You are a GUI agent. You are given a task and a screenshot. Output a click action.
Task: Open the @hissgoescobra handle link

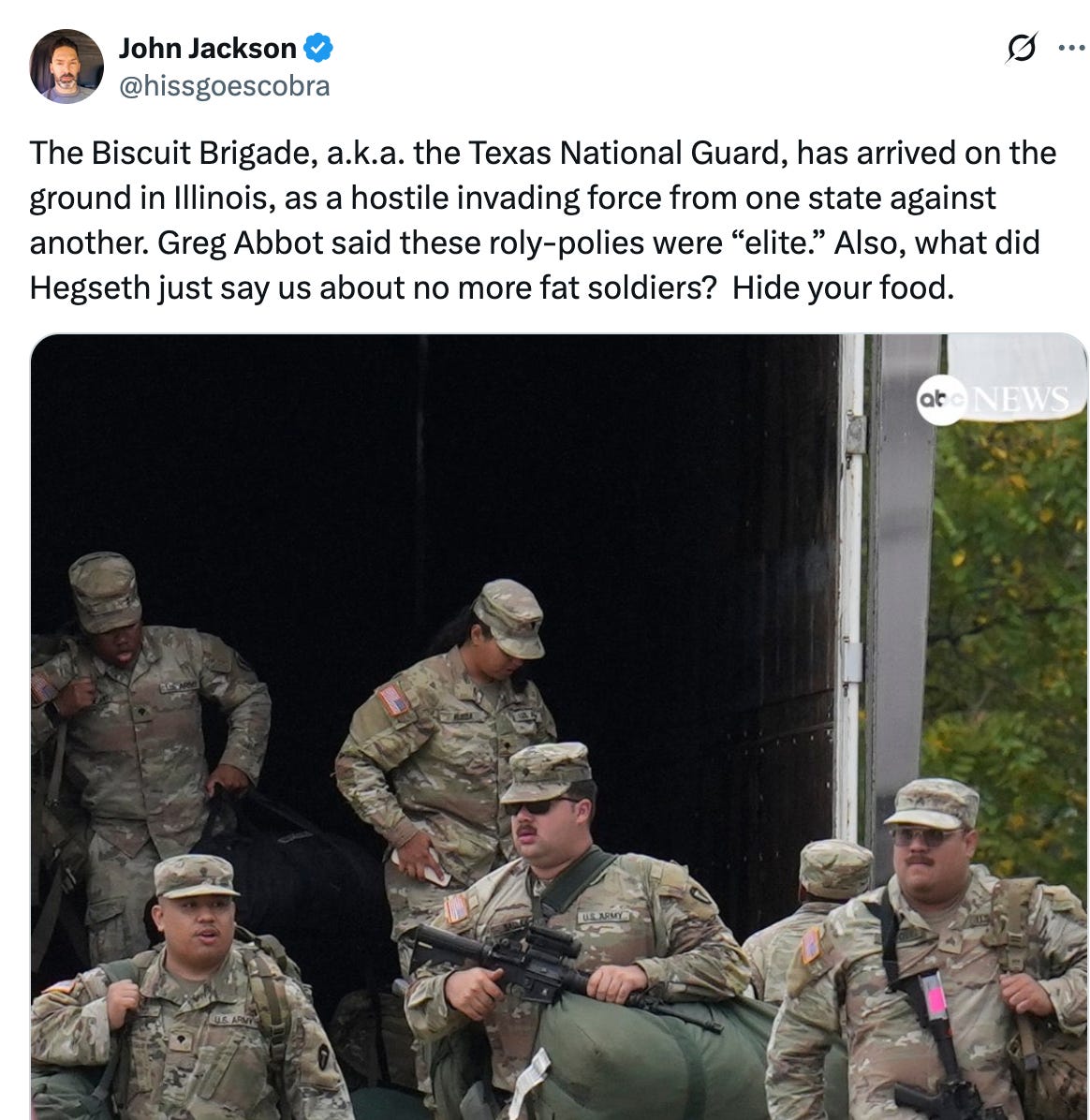tap(225, 86)
